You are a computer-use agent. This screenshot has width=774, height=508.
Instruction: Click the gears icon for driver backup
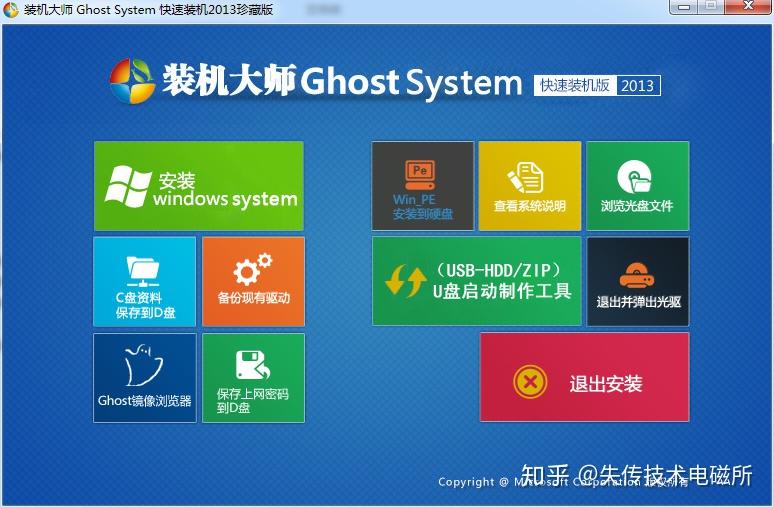[252, 270]
